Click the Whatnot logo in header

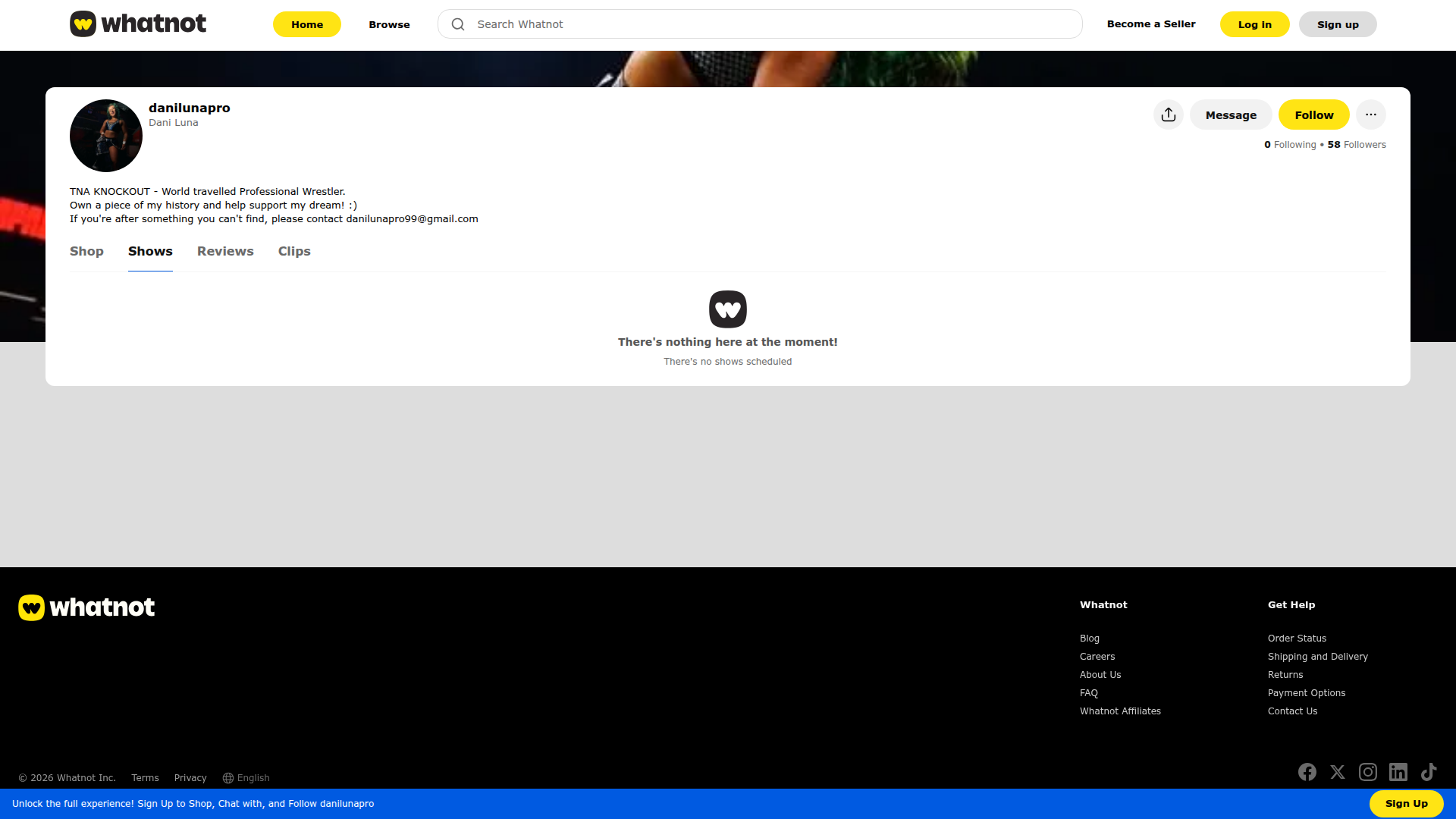pos(138,24)
